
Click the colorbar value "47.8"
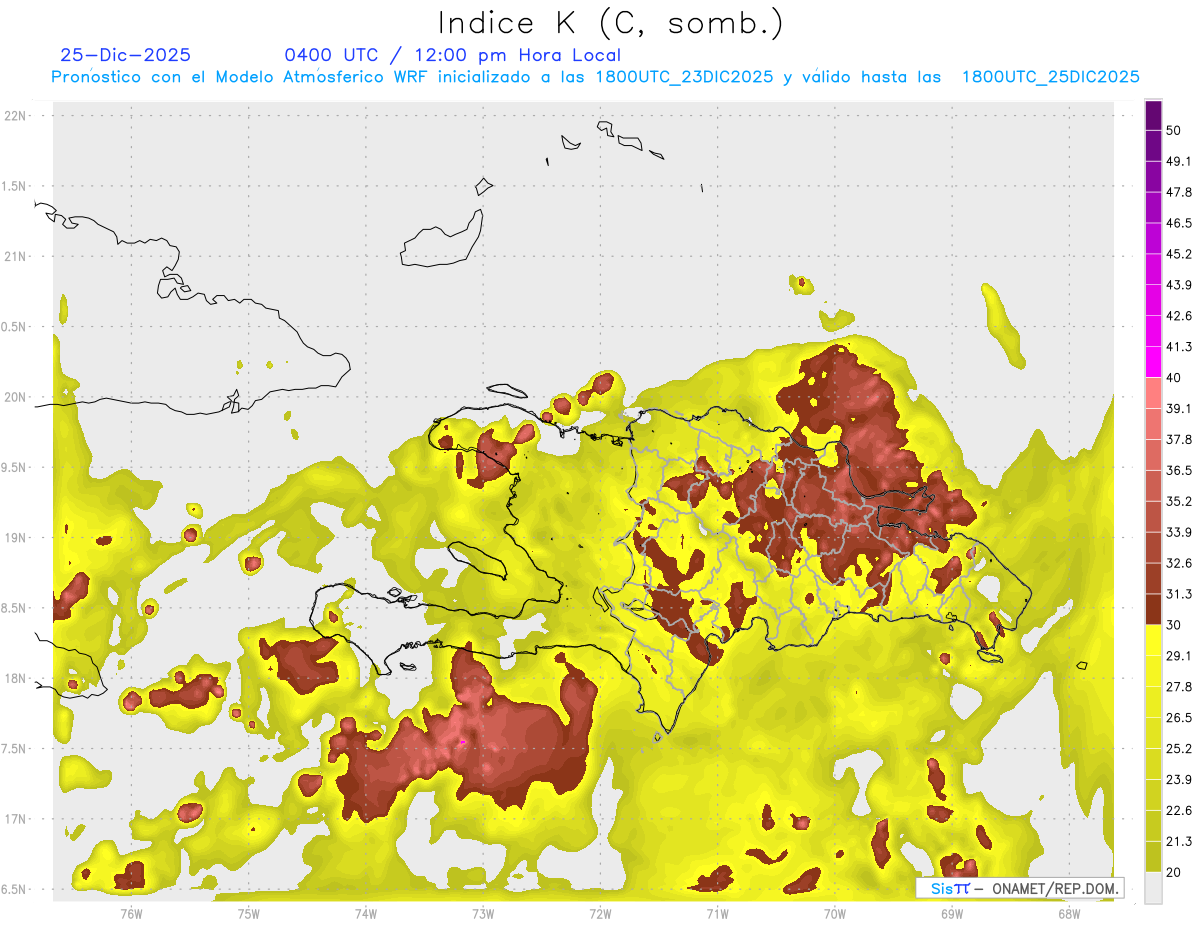click(1179, 192)
